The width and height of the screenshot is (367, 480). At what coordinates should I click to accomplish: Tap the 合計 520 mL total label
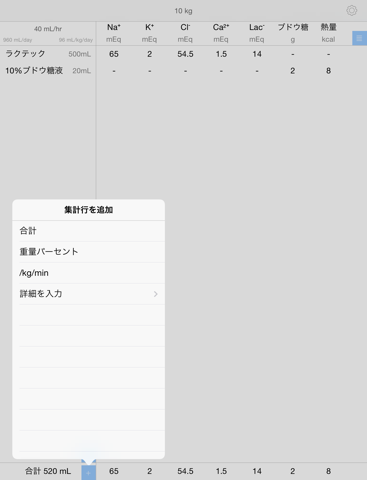[x=48, y=471]
